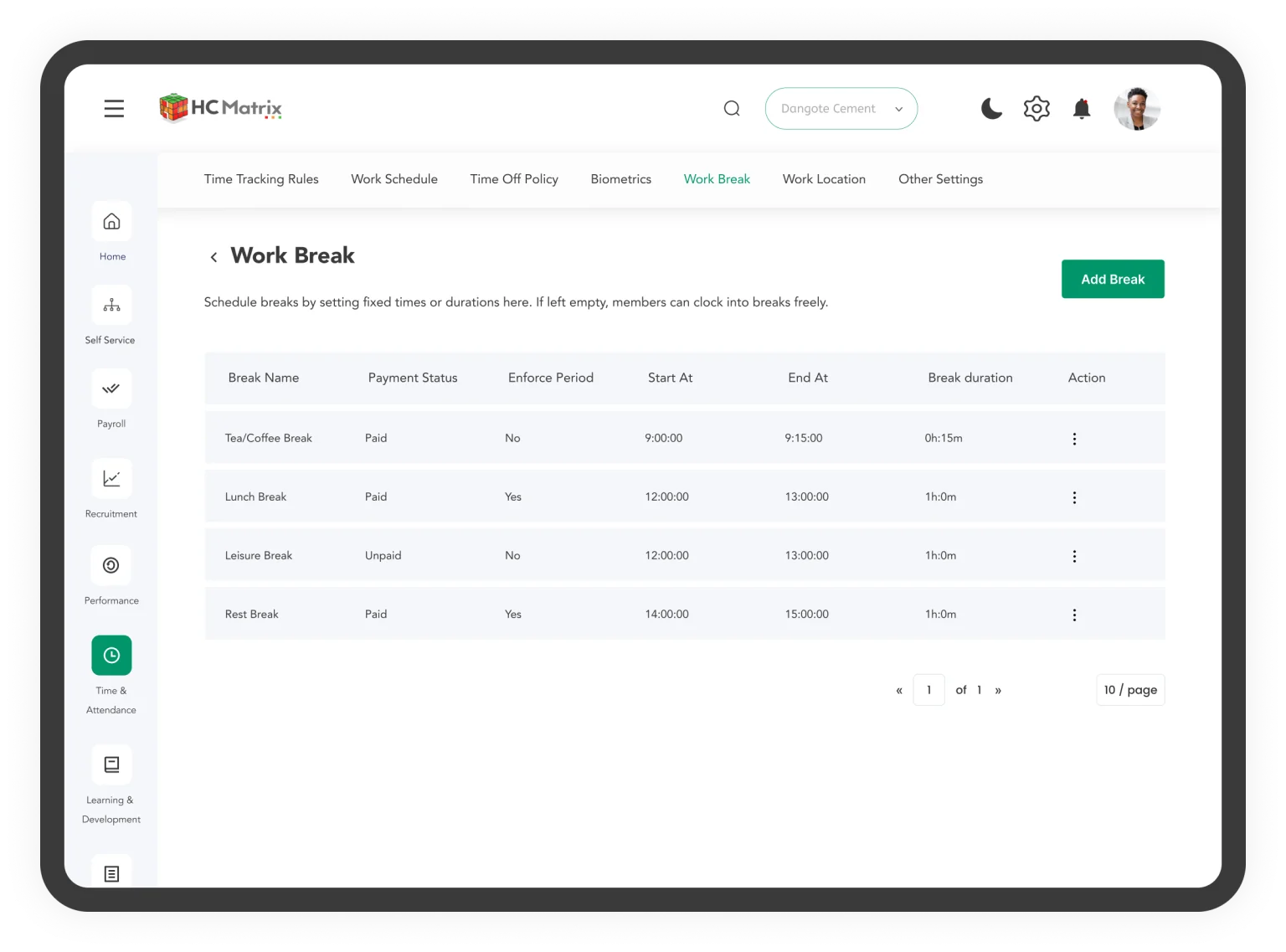Open action menu for Rest Break row
Viewport: 1286px width, 952px height.
pos(1074,615)
